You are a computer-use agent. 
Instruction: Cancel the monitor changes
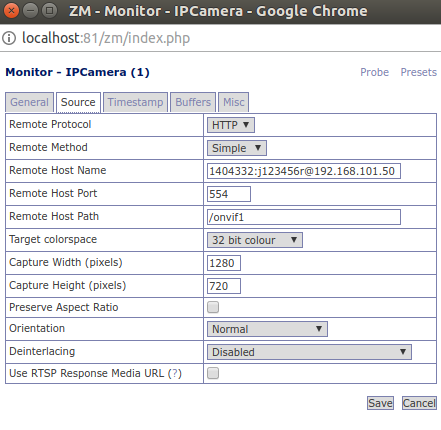click(419, 403)
